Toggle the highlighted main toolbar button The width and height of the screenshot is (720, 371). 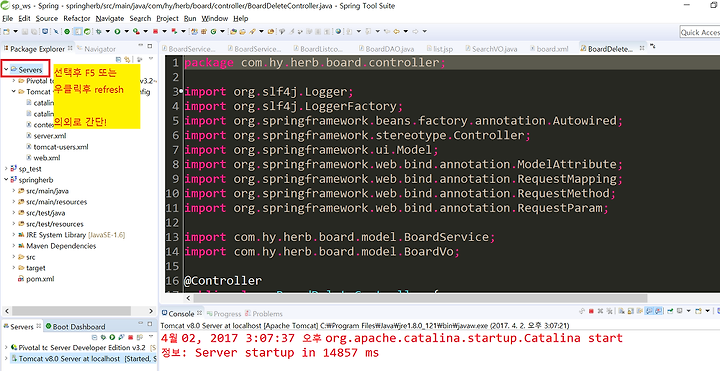click(79, 31)
